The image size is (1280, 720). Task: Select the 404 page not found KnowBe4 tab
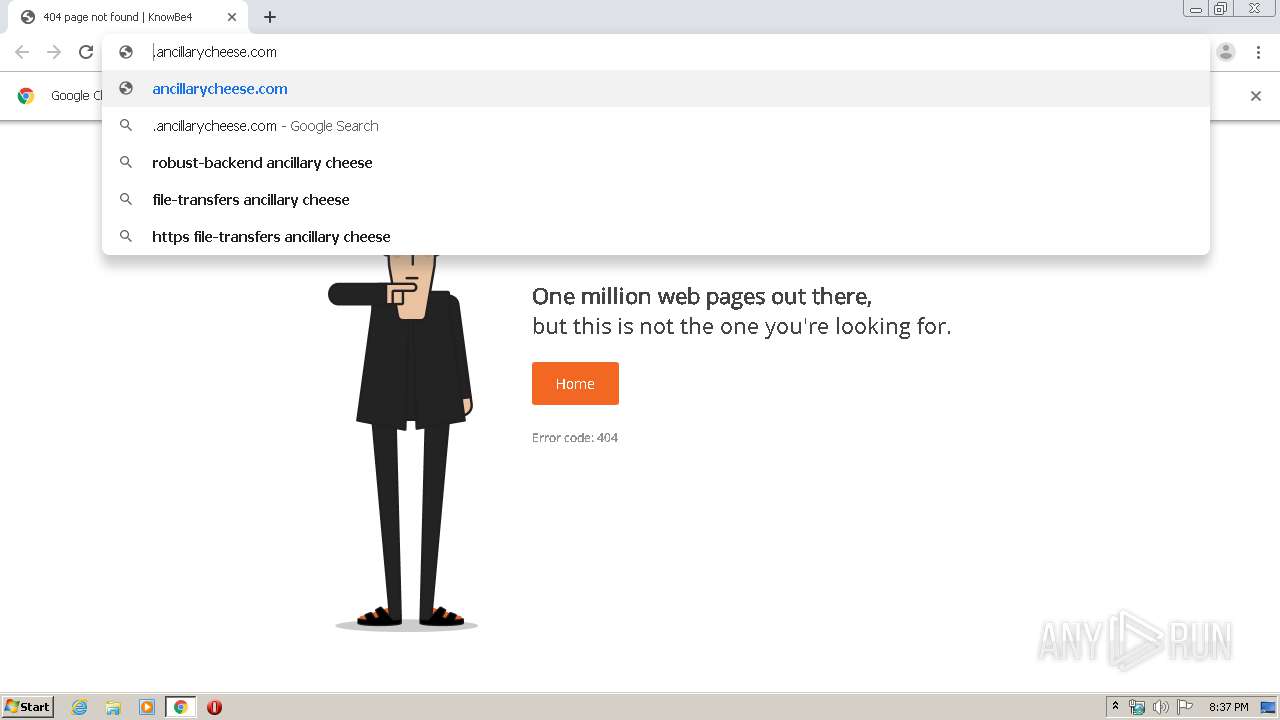(x=127, y=17)
